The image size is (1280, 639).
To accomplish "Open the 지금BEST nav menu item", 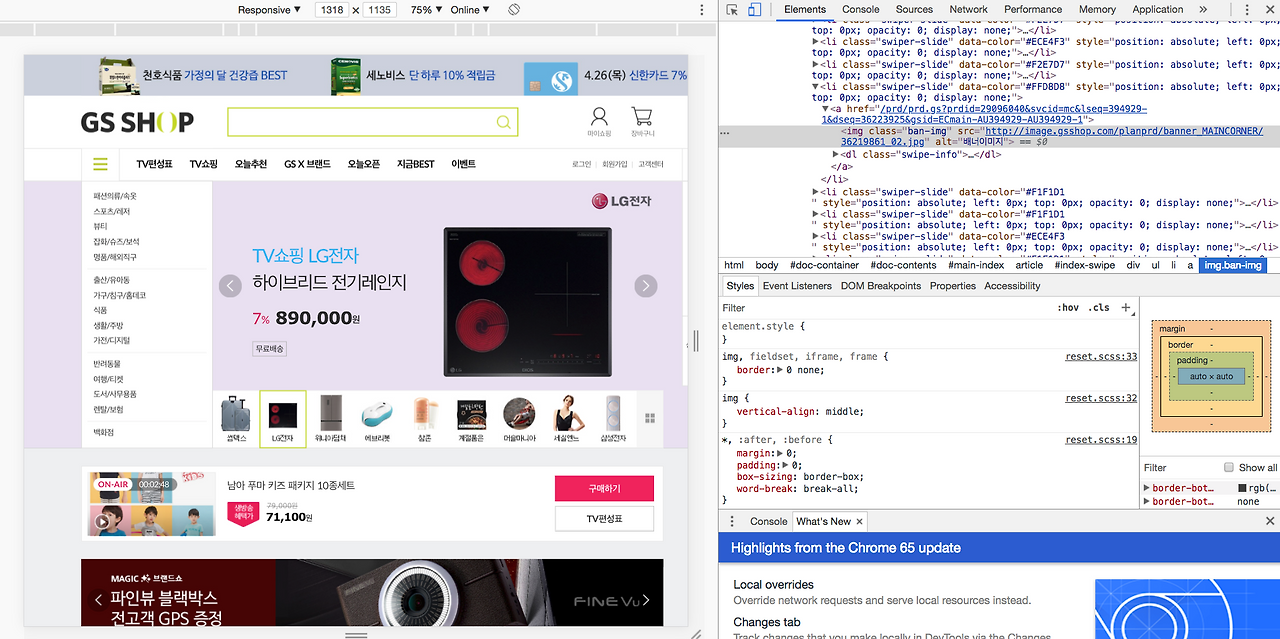I will point(415,164).
